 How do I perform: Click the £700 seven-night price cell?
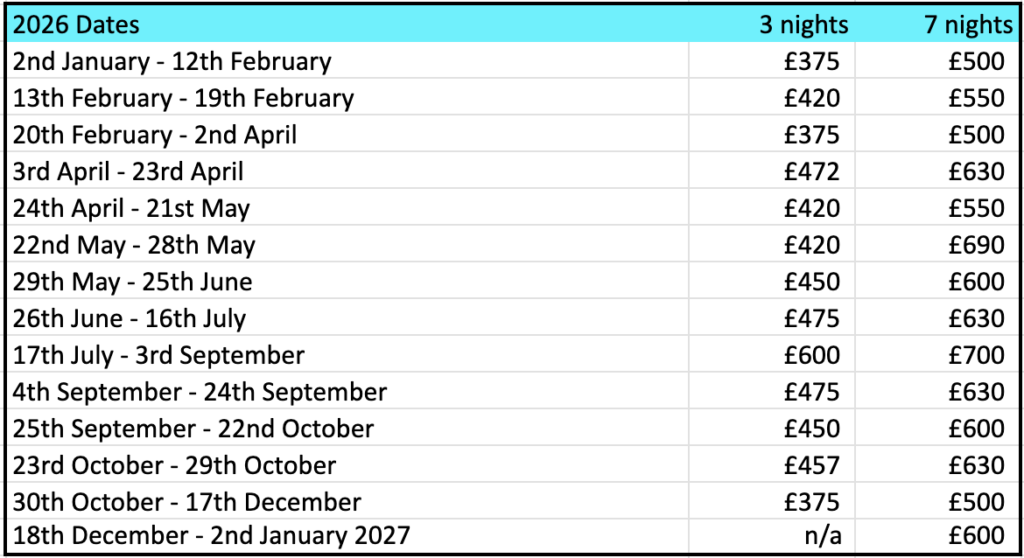point(977,355)
